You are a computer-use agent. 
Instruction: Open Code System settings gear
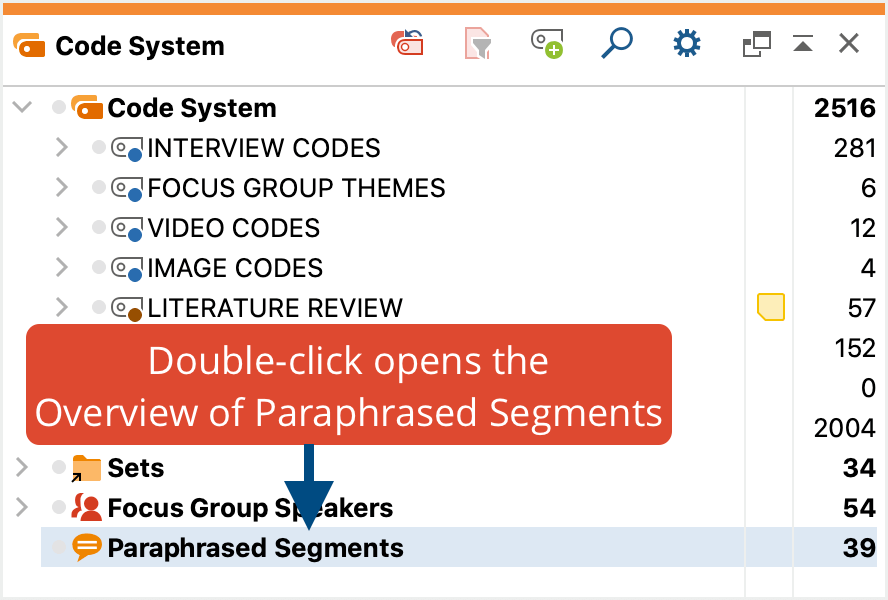686,44
